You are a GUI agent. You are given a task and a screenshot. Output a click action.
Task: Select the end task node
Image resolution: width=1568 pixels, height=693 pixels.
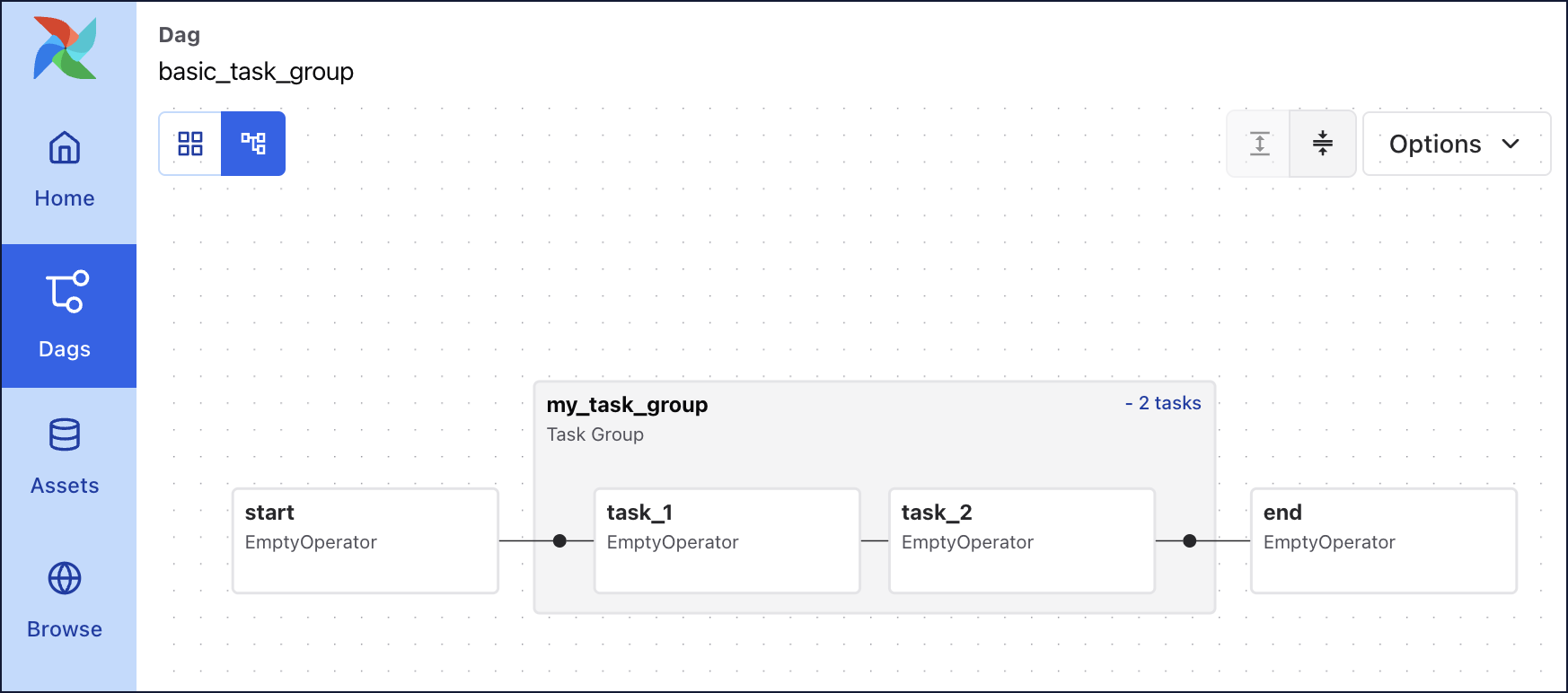pos(1383,540)
